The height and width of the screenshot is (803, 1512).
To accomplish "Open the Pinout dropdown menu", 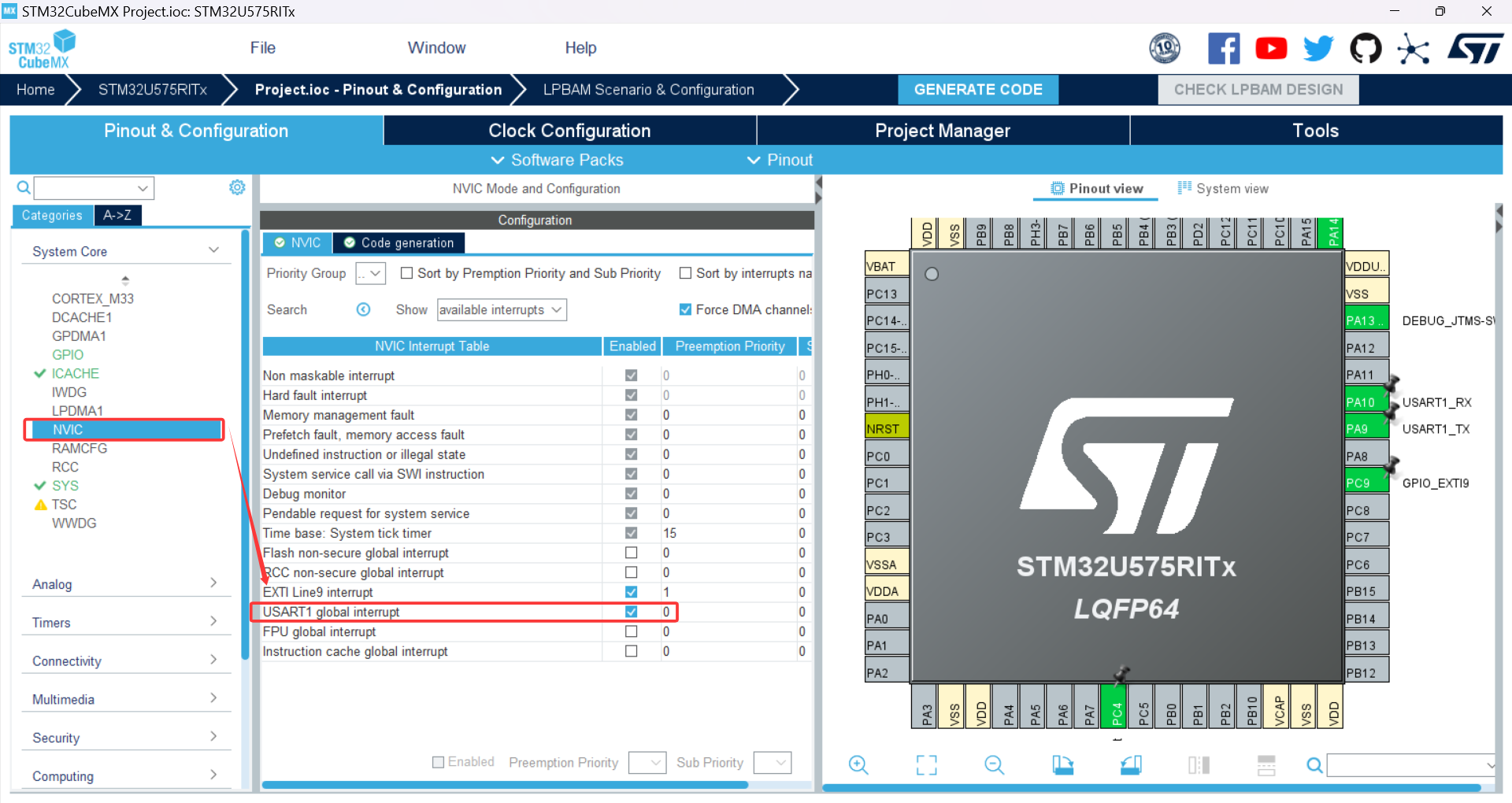I will pyautogui.click(x=780, y=160).
